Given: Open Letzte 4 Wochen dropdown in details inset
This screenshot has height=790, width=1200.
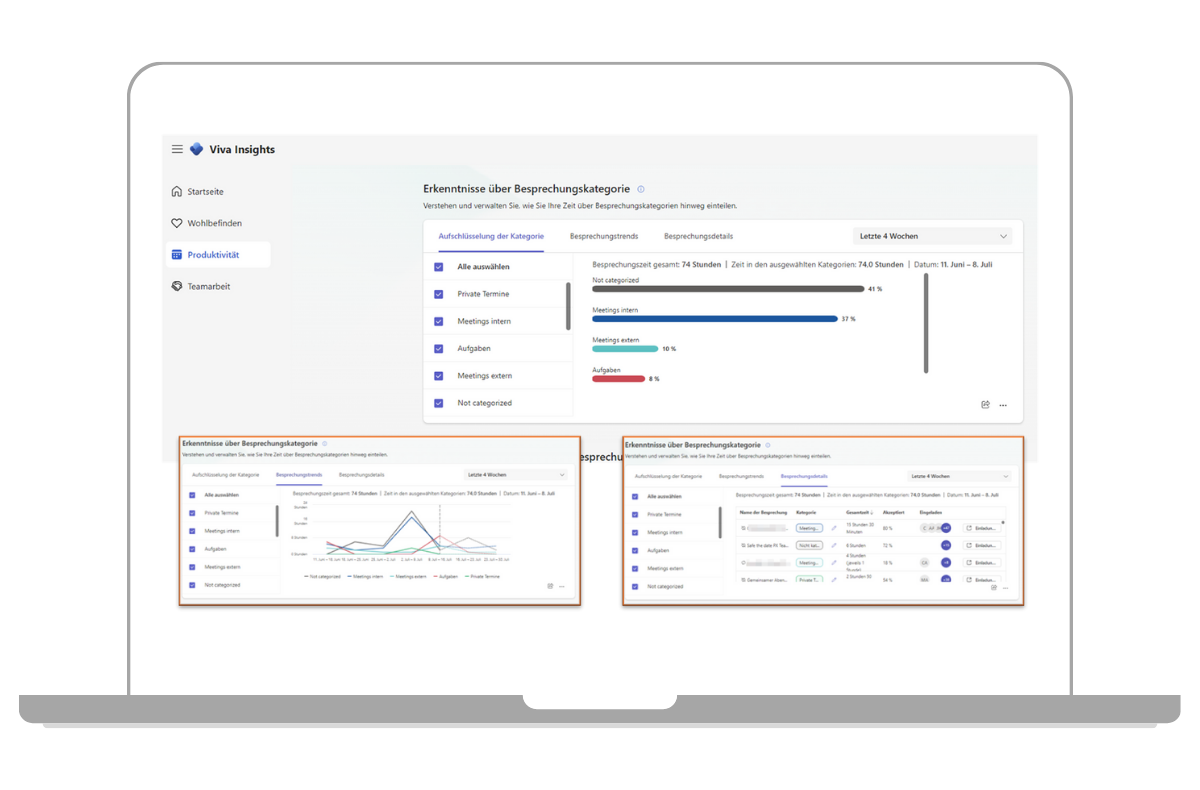Looking at the screenshot, I should [960, 476].
